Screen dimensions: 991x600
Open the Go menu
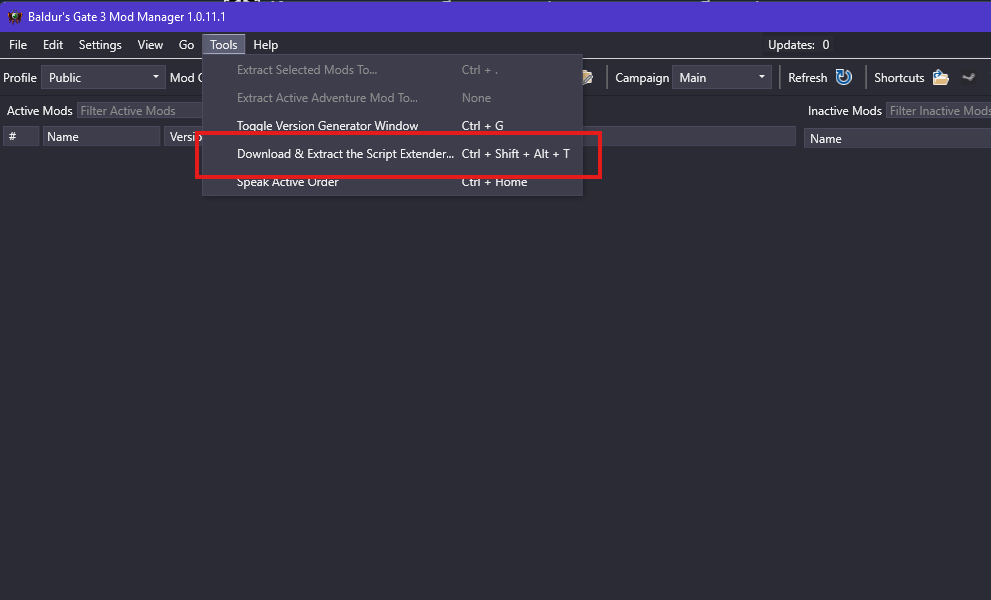tap(186, 45)
